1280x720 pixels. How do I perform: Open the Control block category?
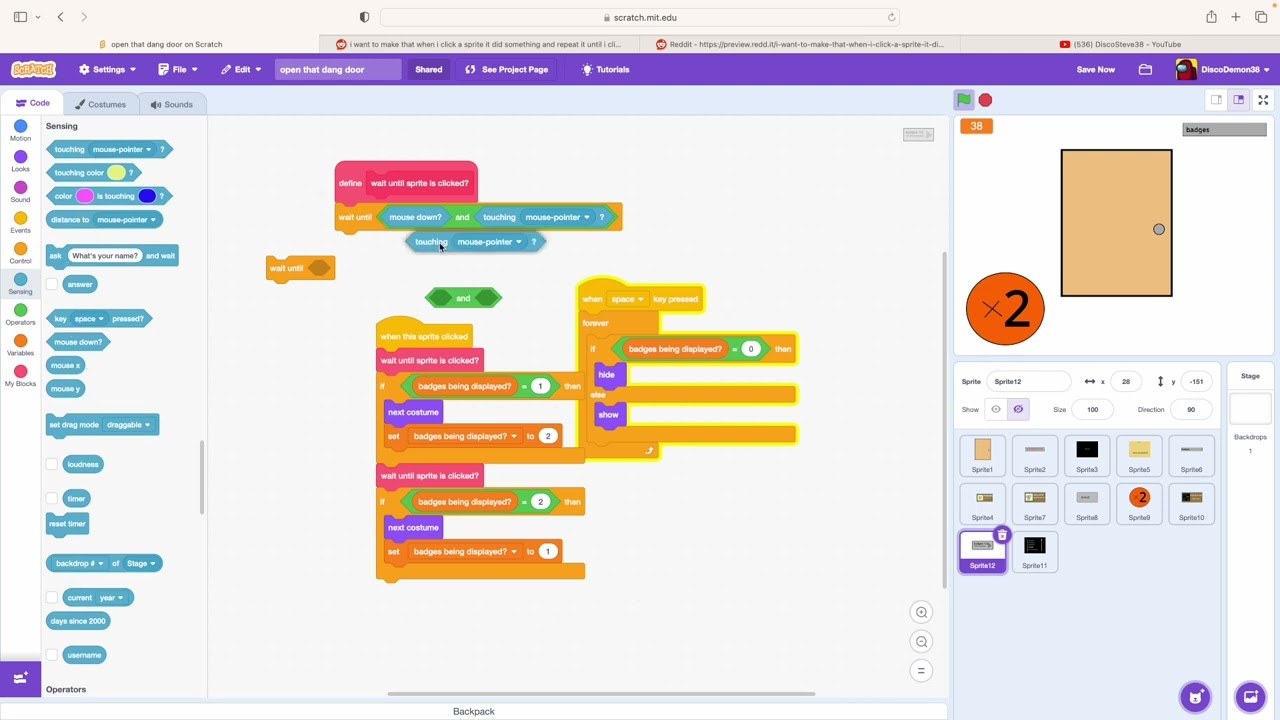(x=20, y=254)
